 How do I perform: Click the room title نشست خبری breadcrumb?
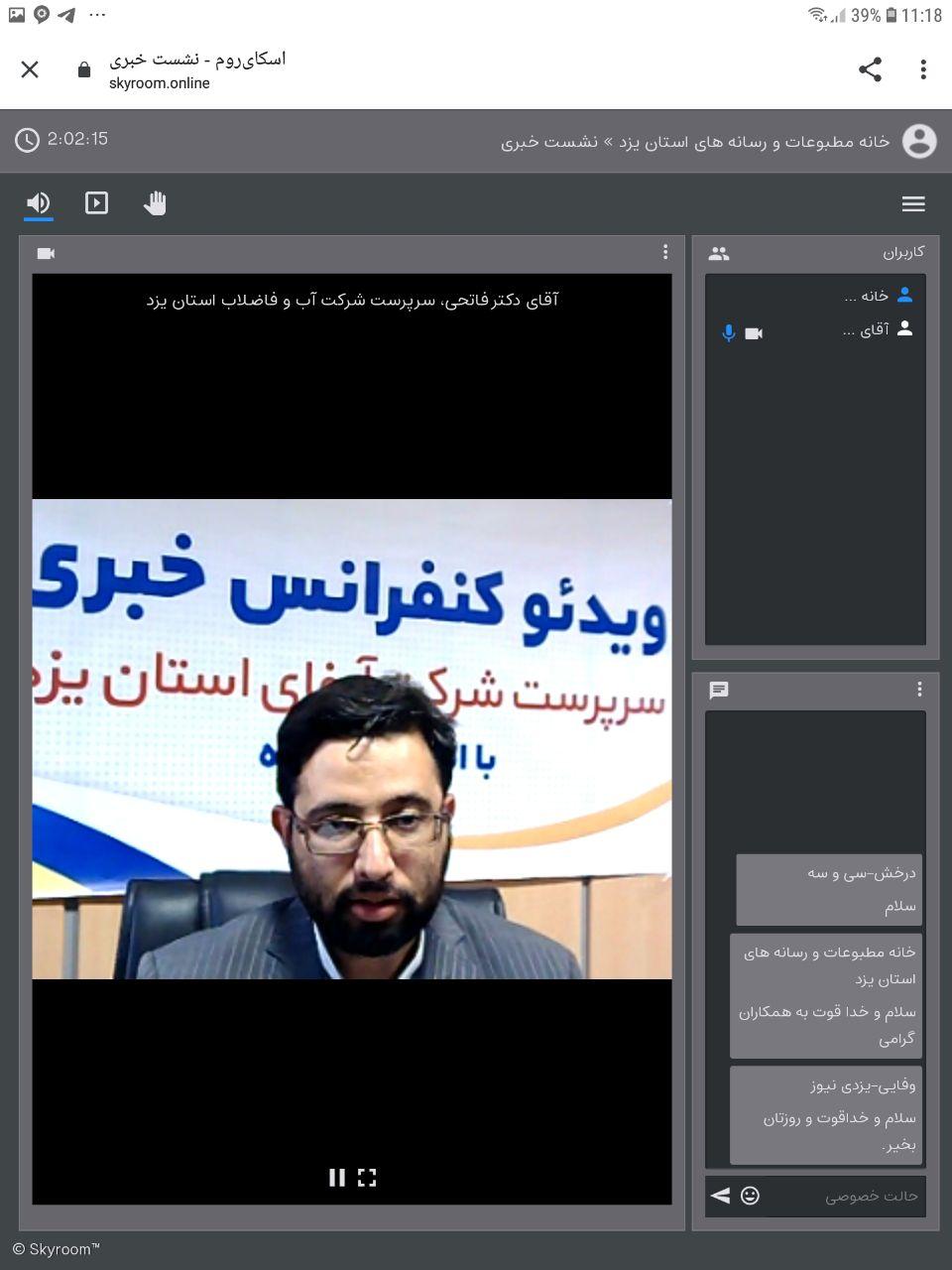tap(549, 142)
